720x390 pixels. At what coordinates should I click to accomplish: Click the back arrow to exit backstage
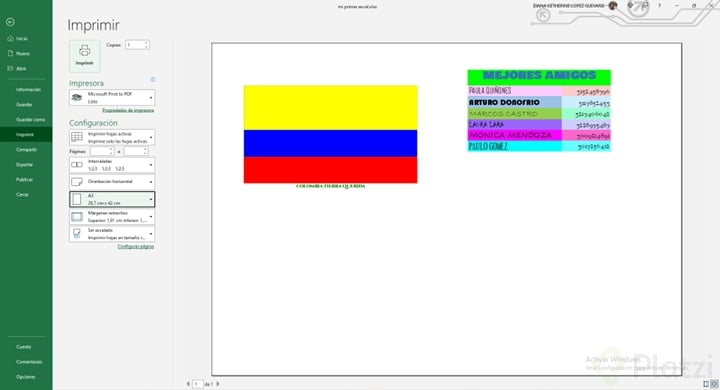click(x=10, y=22)
